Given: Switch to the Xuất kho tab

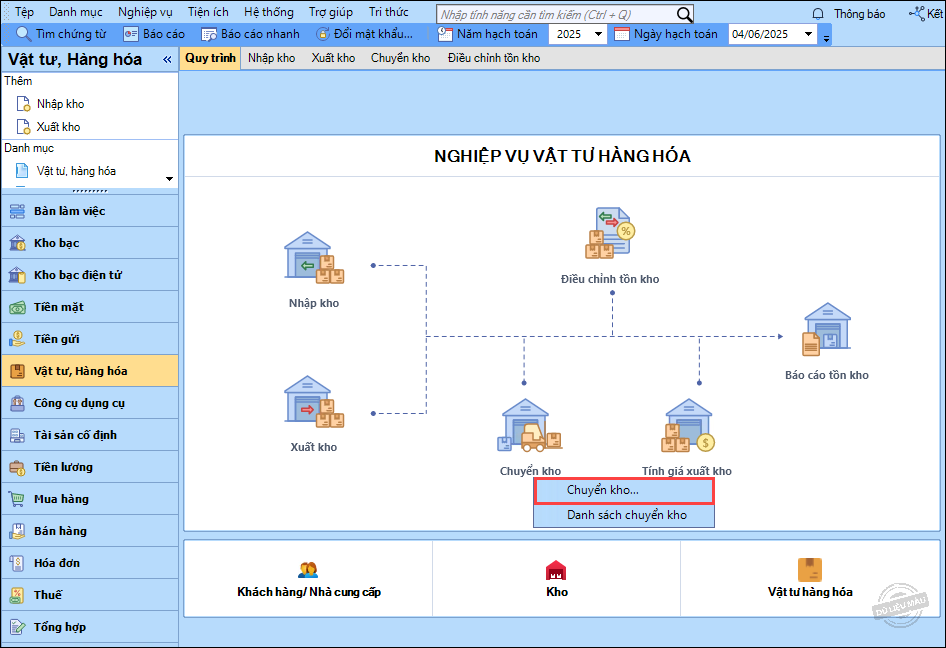Looking at the screenshot, I should pos(333,58).
